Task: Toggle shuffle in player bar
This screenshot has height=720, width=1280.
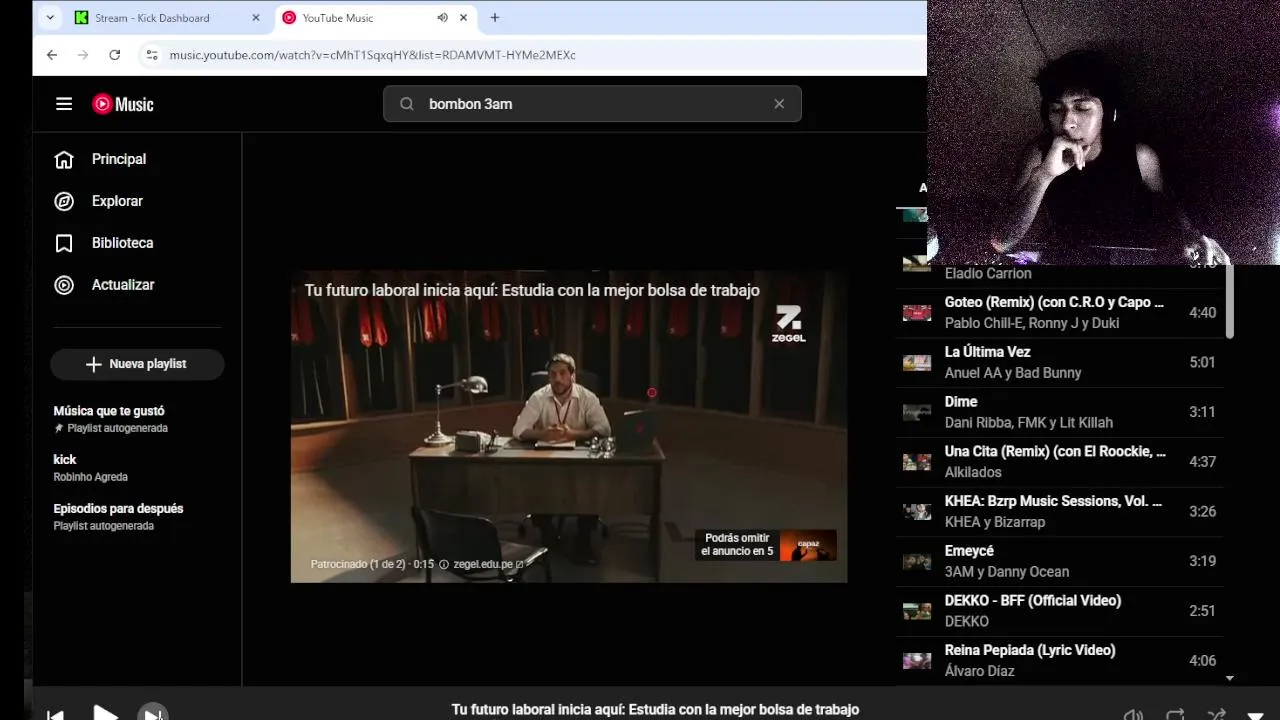Action: [x=1216, y=714]
